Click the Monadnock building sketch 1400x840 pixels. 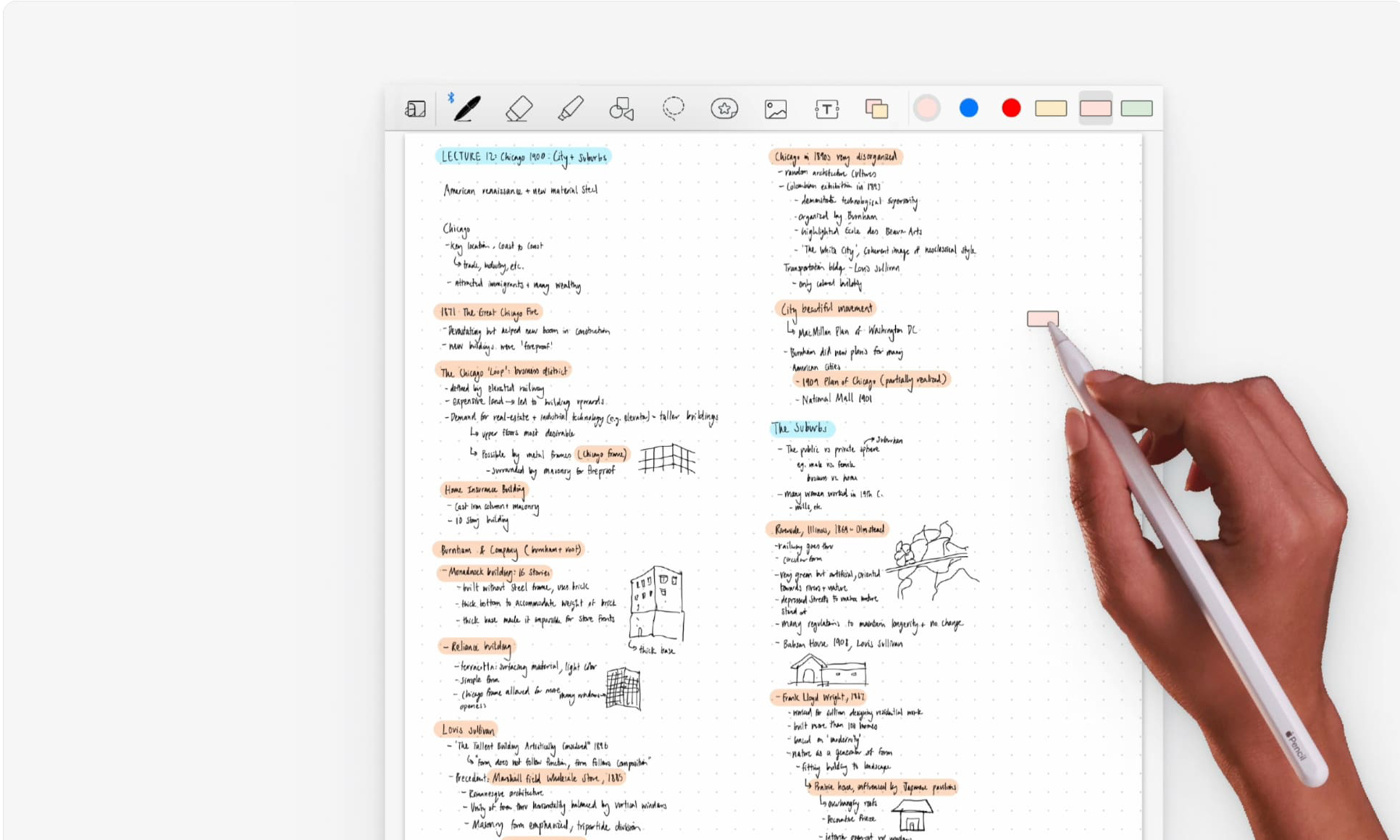(656, 603)
